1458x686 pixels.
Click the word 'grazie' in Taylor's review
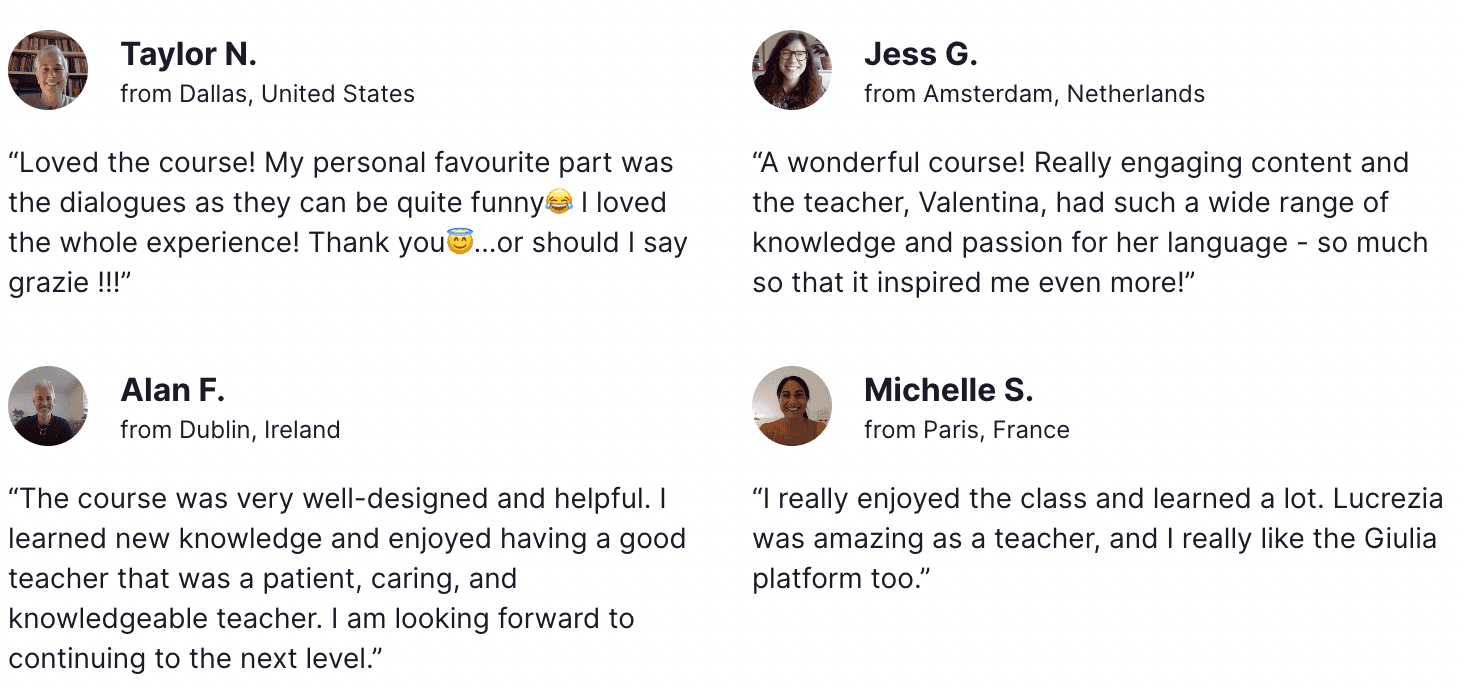(x=48, y=283)
